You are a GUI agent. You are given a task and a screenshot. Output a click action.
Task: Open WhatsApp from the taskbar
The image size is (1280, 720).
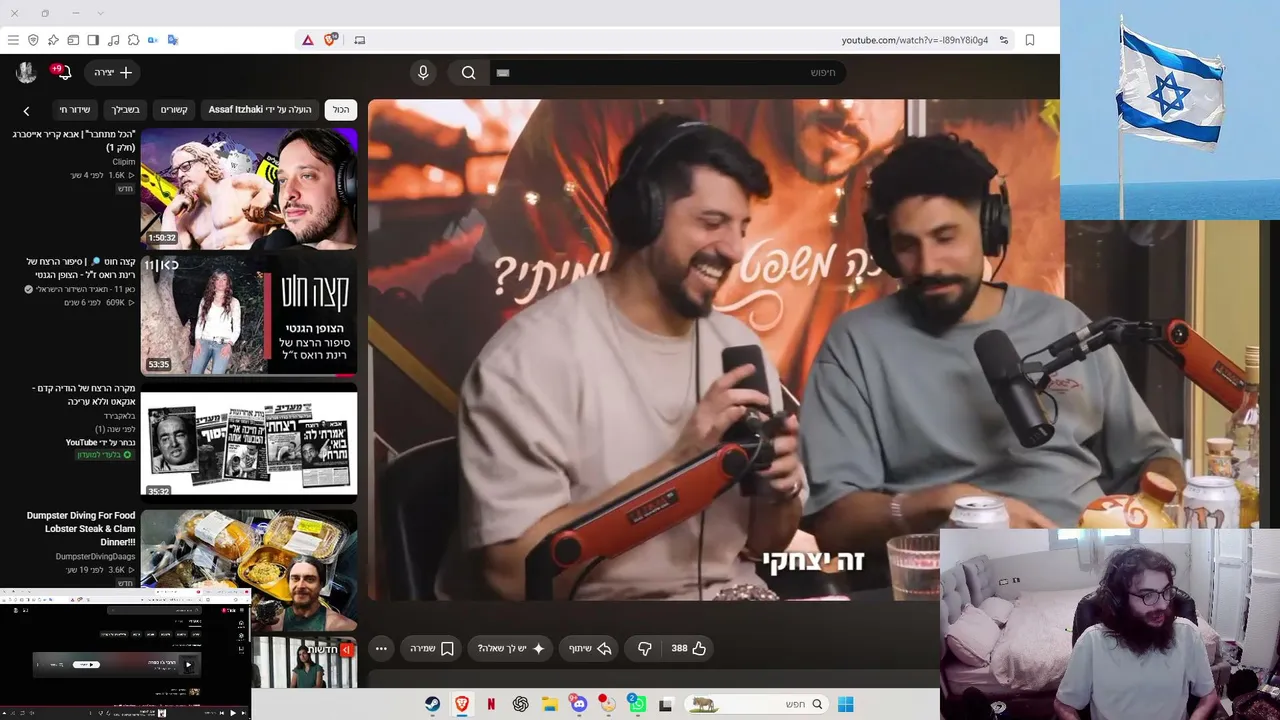636,704
